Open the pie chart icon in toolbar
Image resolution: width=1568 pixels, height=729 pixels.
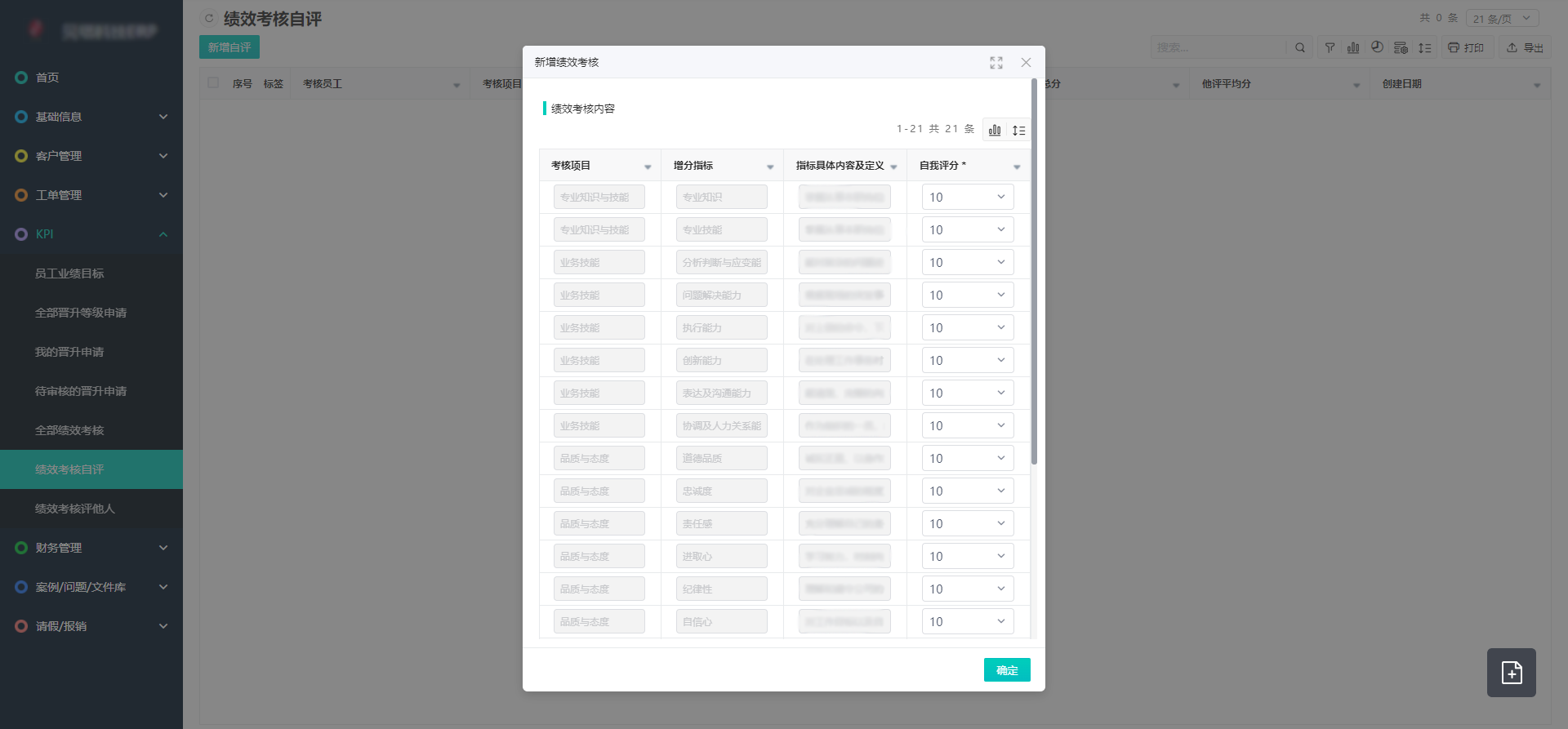tap(1377, 47)
